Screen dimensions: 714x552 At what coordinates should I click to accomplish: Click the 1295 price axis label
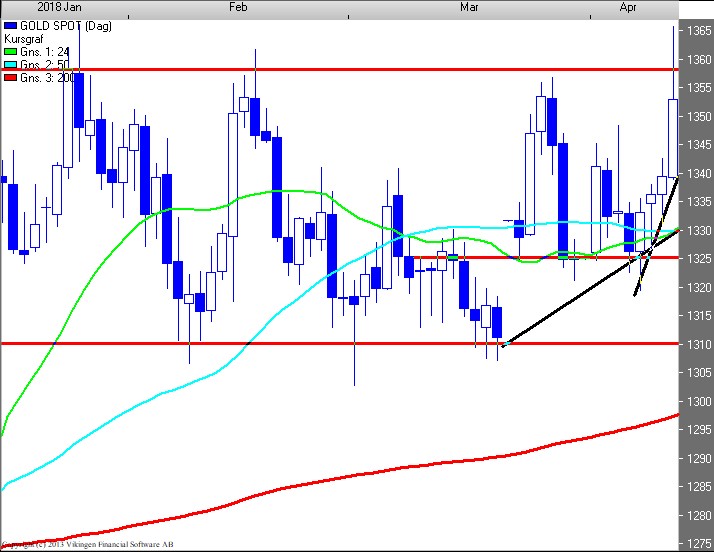coord(698,430)
